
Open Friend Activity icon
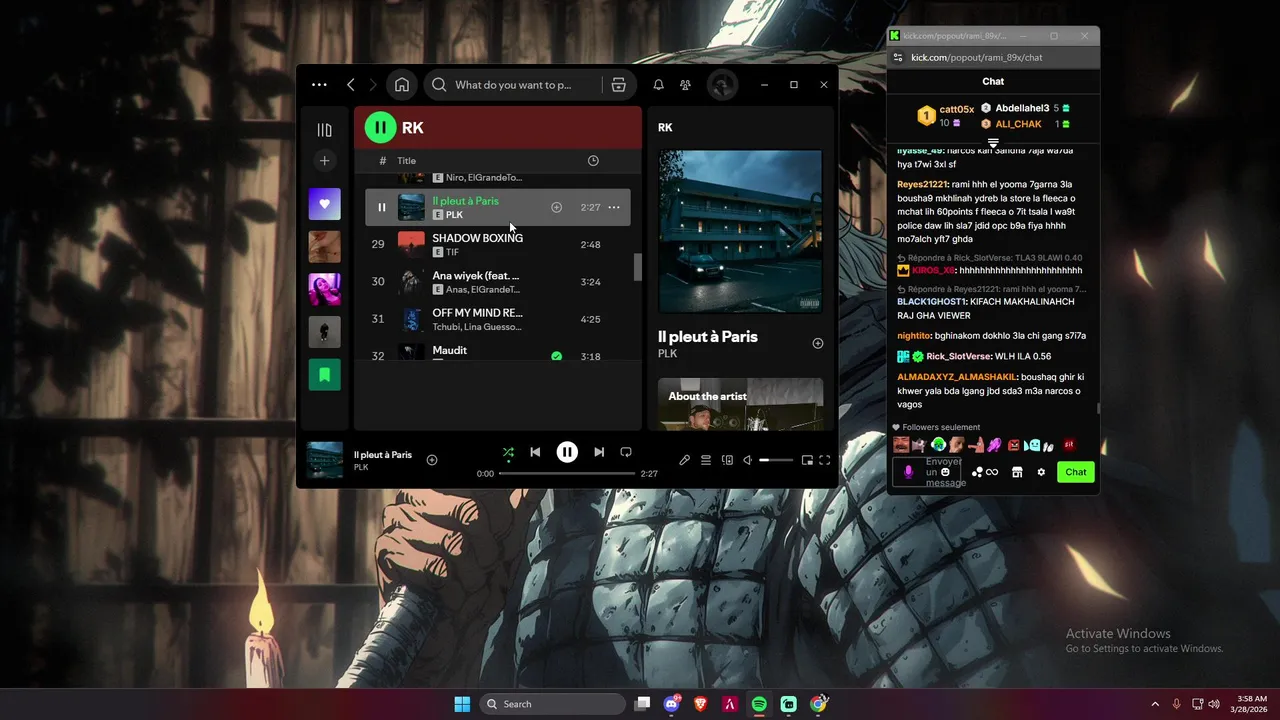(685, 85)
